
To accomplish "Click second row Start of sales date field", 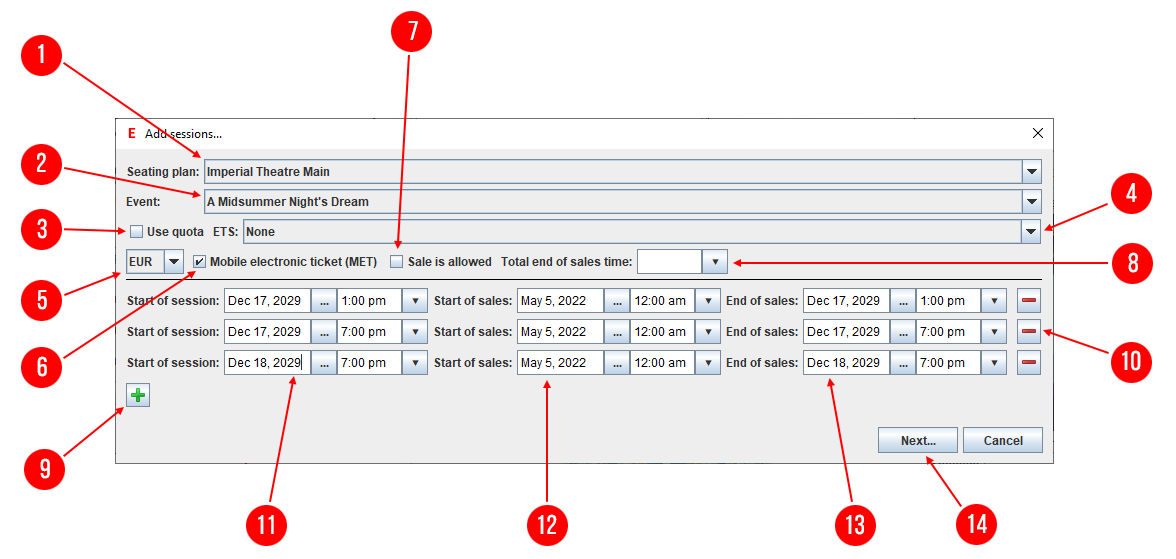I will [561, 332].
